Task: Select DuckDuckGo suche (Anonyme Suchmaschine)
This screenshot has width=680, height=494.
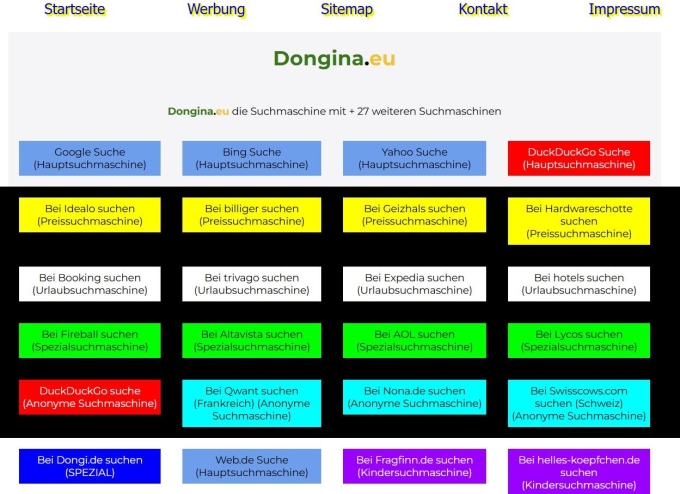Action: (90, 397)
